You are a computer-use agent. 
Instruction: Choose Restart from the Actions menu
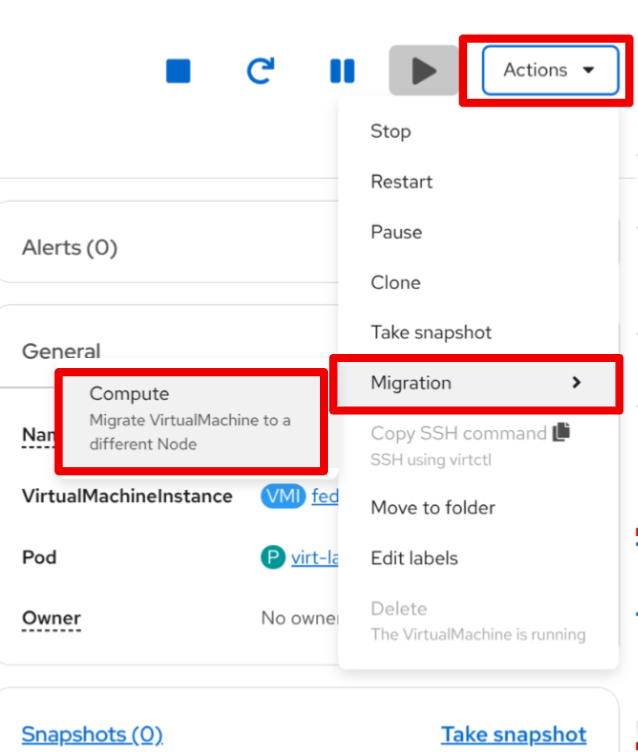[401, 182]
